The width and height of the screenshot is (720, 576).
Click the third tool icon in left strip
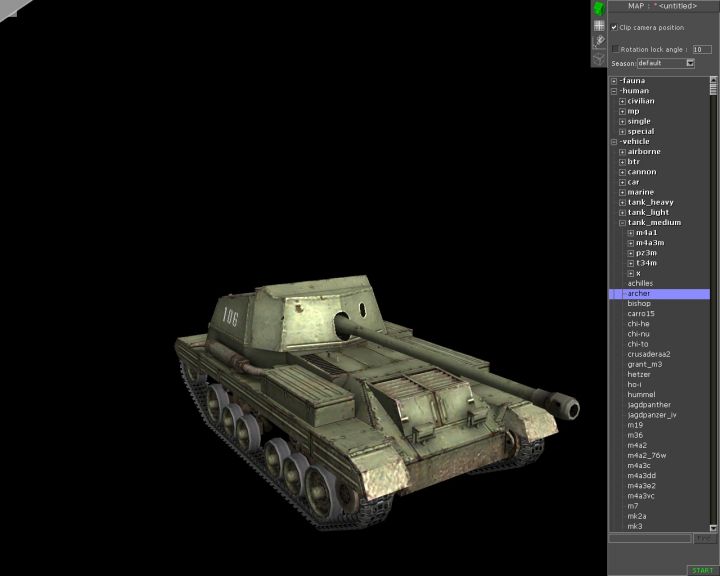point(598,42)
